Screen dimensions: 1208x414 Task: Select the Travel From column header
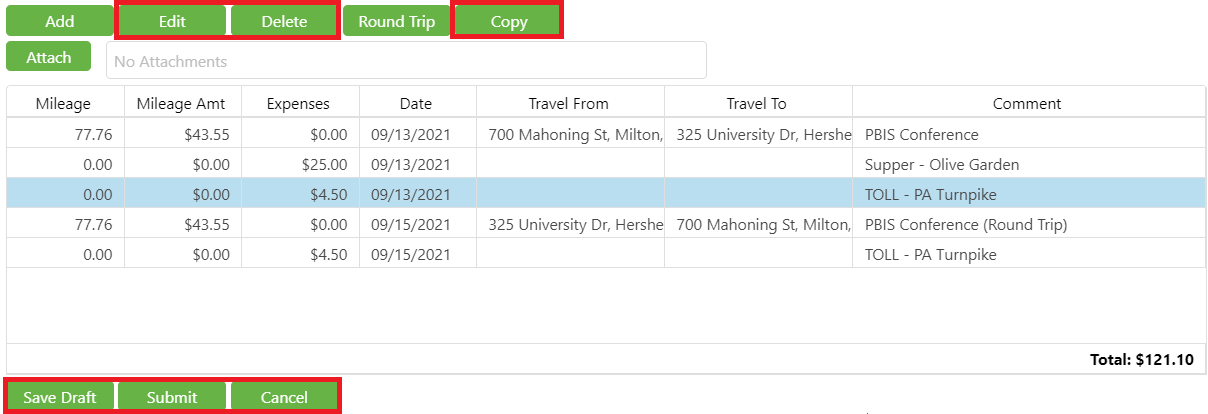tap(568, 103)
